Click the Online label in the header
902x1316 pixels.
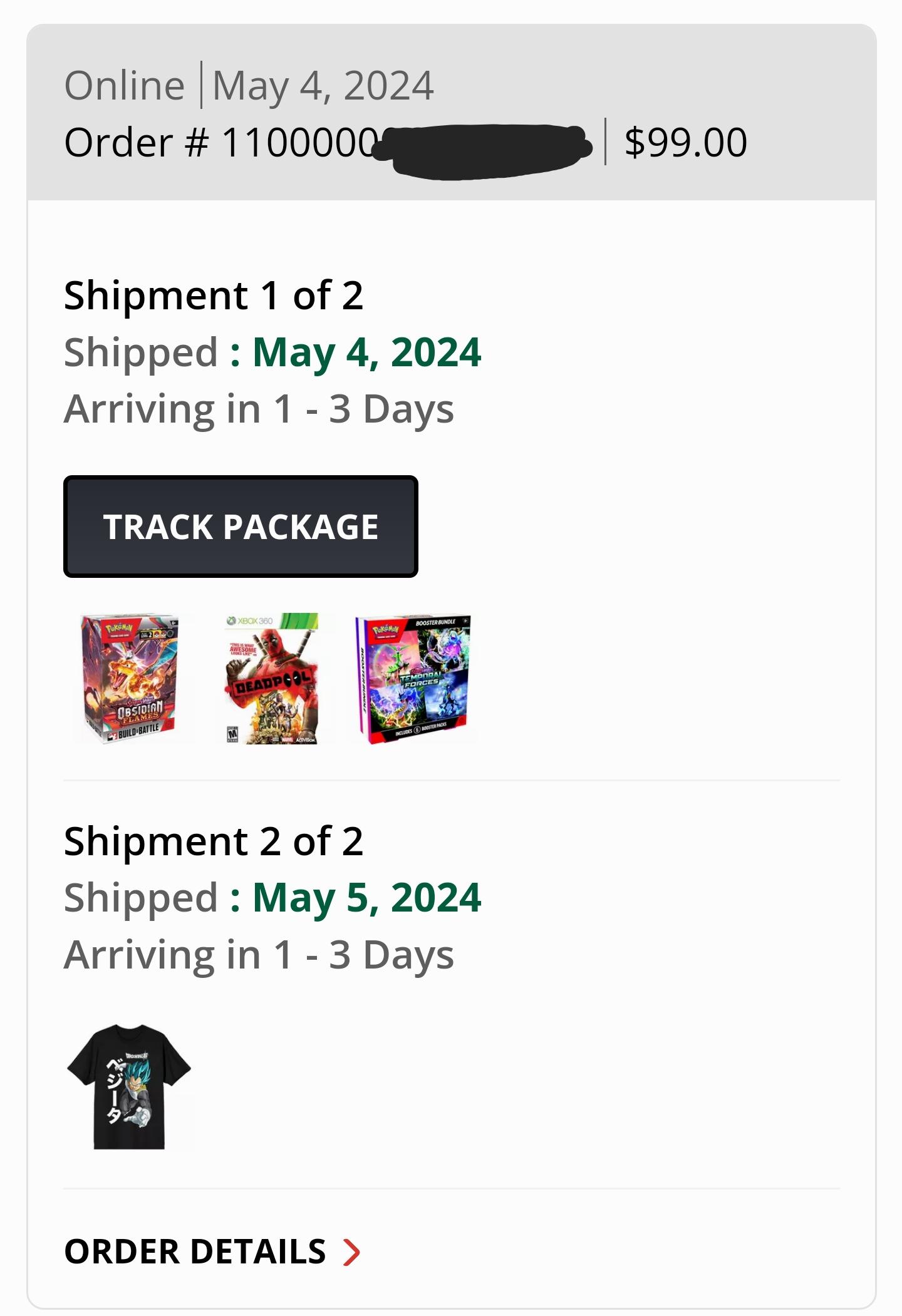[x=124, y=86]
